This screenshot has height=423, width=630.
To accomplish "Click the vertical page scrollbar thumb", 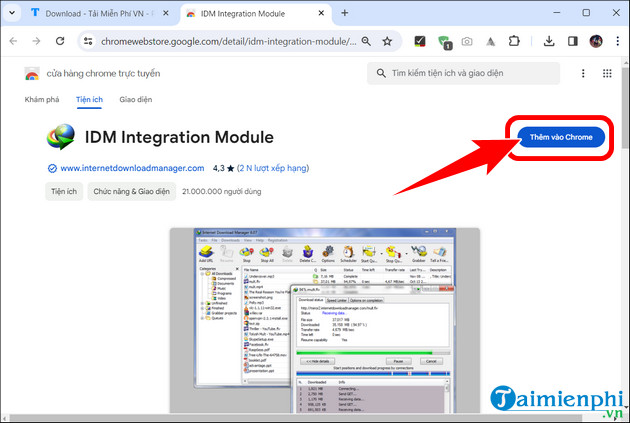I will pyautogui.click(x=626, y=106).
